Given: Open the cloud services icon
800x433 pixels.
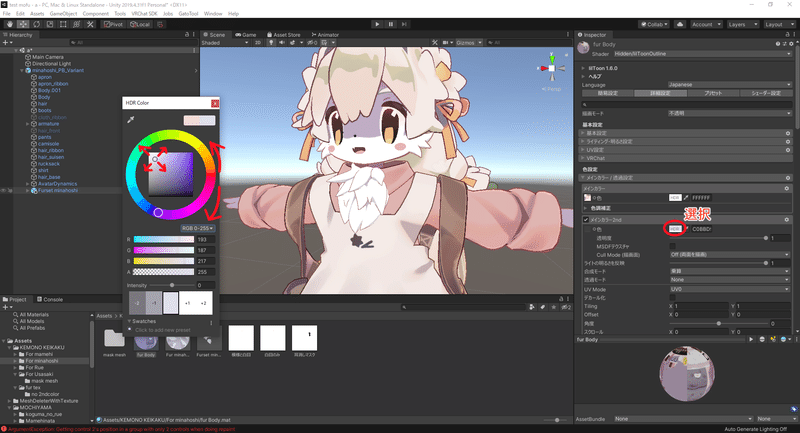Looking at the screenshot, I should coord(680,24).
